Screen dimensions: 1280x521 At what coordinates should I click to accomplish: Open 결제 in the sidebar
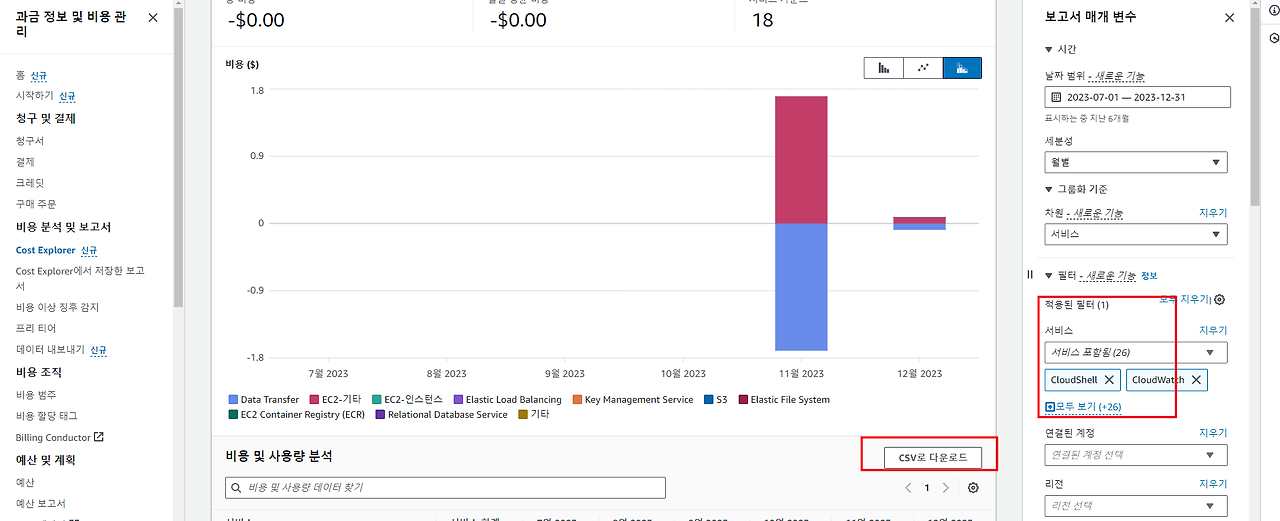click(x=25, y=162)
